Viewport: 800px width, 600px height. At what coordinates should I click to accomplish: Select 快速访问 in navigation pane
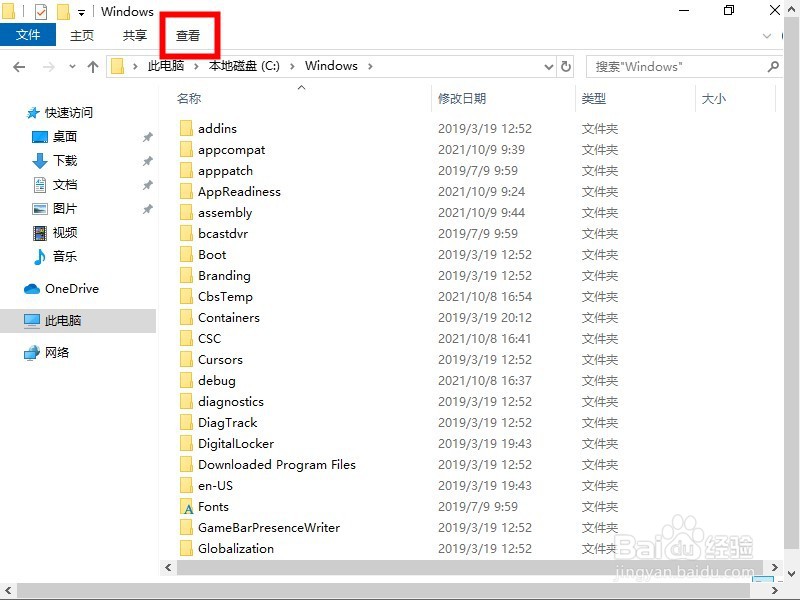69,113
